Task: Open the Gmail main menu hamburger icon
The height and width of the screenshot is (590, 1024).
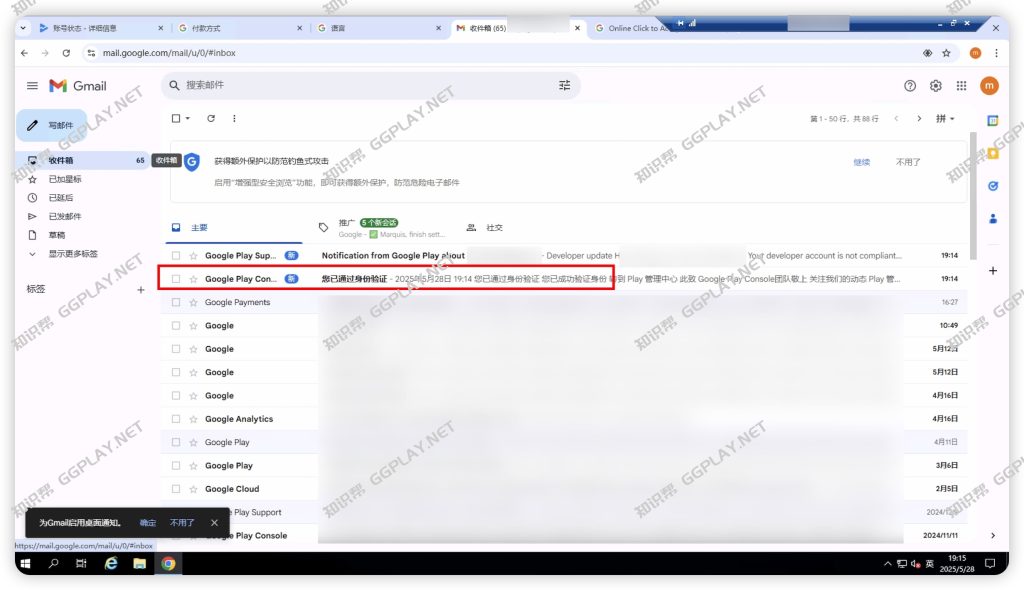Action: pos(32,86)
